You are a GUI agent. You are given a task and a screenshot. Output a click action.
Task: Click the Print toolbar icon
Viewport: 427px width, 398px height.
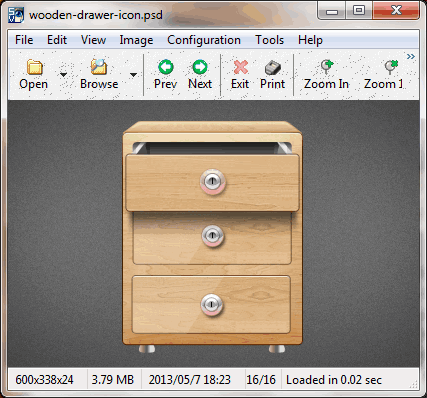pos(273,68)
